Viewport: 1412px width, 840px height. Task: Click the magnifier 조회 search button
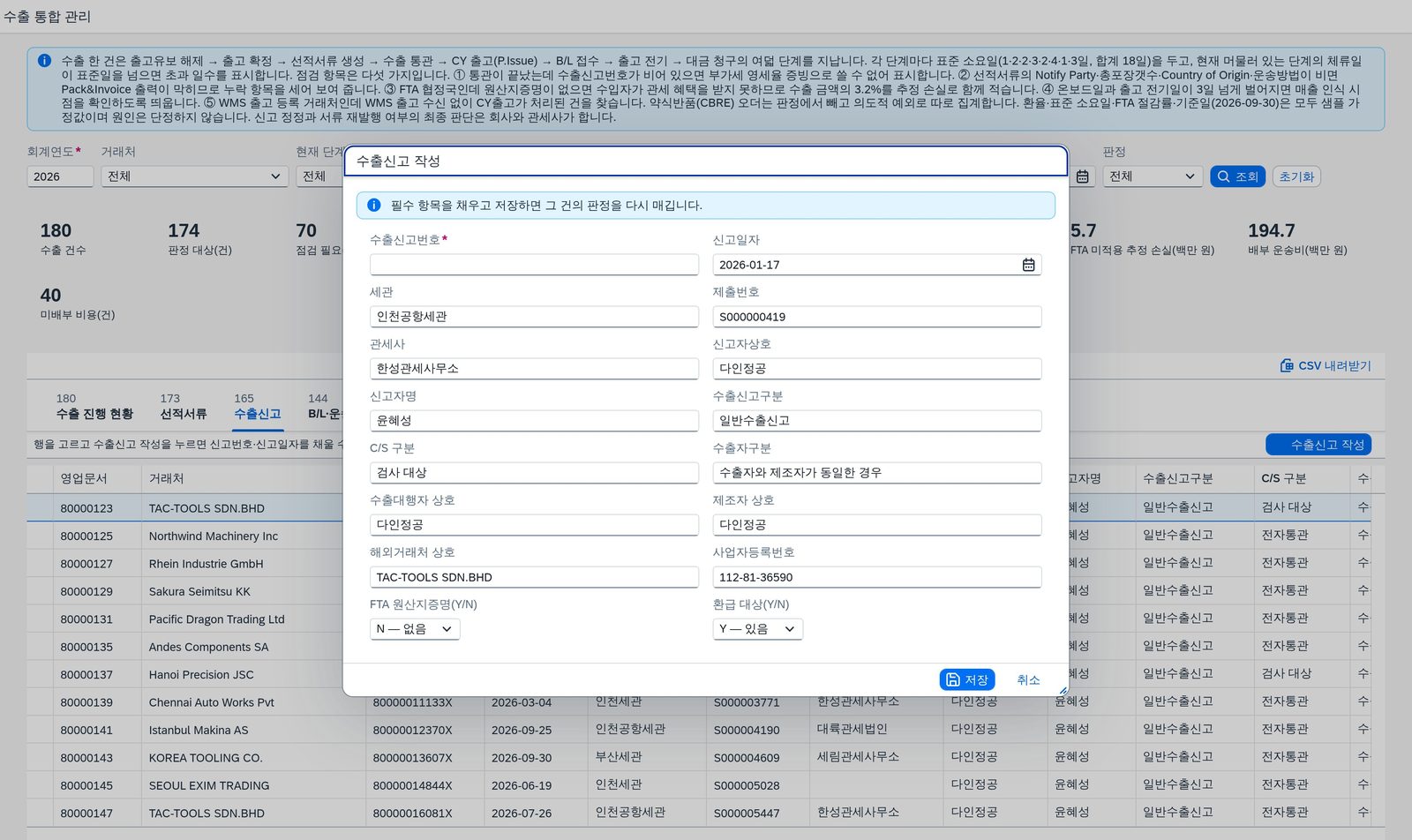coord(1237,176)
